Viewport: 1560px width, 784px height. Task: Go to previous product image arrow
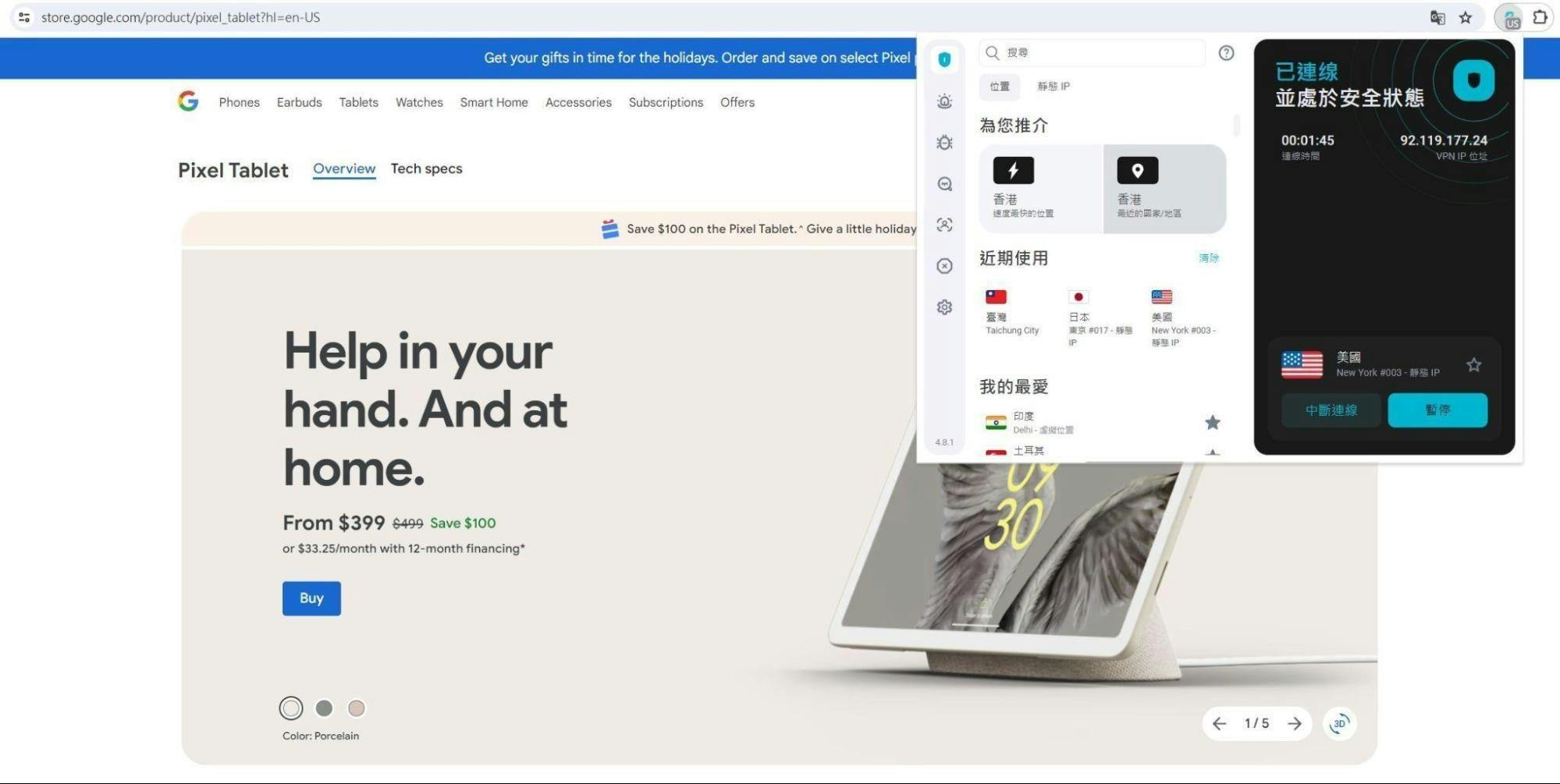[x=1219, y=724]
